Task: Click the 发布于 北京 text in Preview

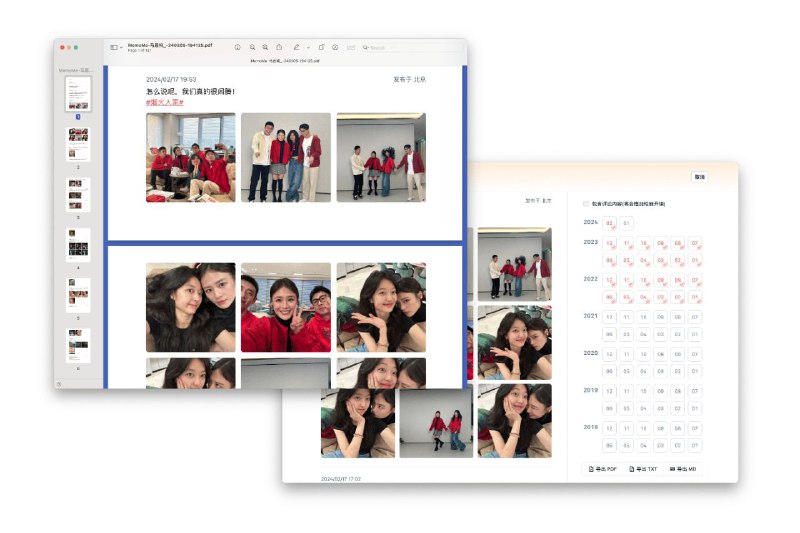Action: (409, 80)
